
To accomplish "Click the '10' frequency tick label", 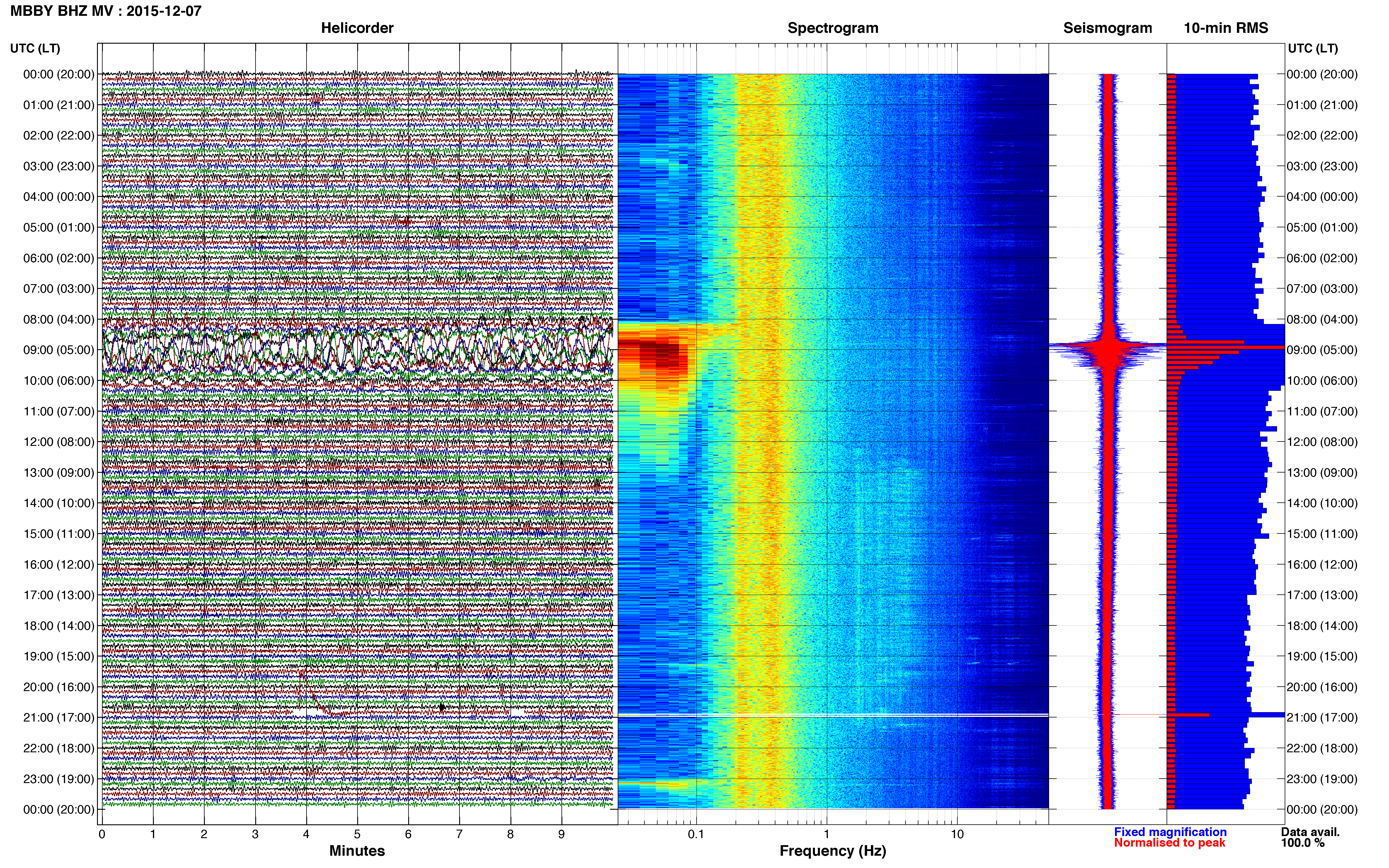I will click(x=957, y=834).
